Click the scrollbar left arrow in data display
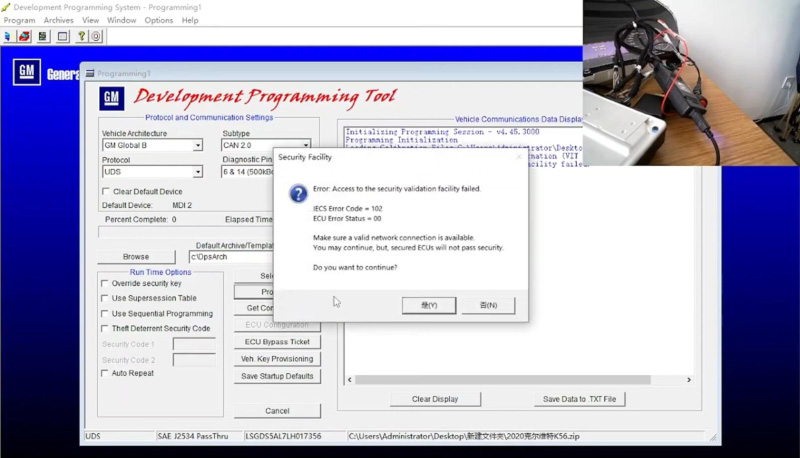This screenshot has height=458, width=800. click(x=349, y=380)
